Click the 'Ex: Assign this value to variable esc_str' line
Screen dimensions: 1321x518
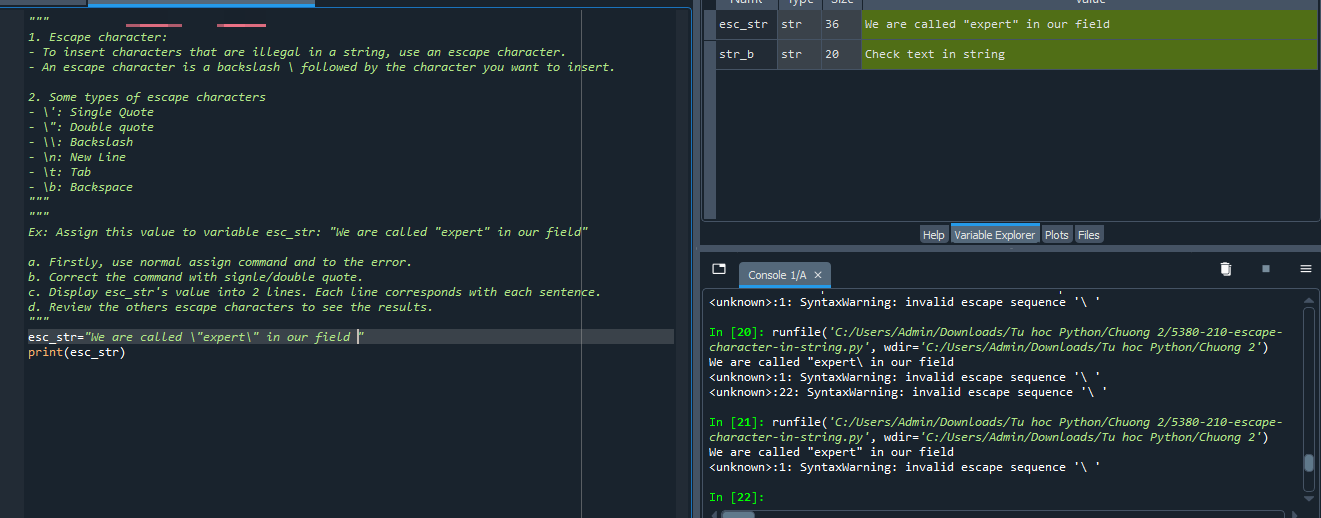pyautogui.click(x=308, y=232)
